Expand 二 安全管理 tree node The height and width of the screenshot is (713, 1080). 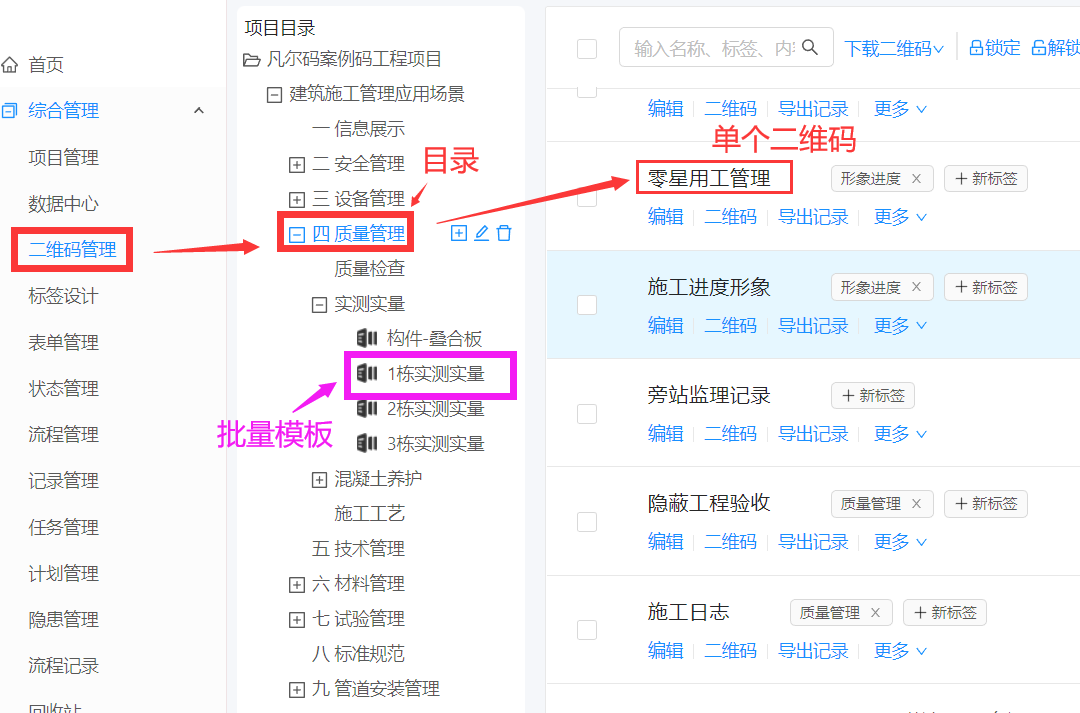coord(297,165)
